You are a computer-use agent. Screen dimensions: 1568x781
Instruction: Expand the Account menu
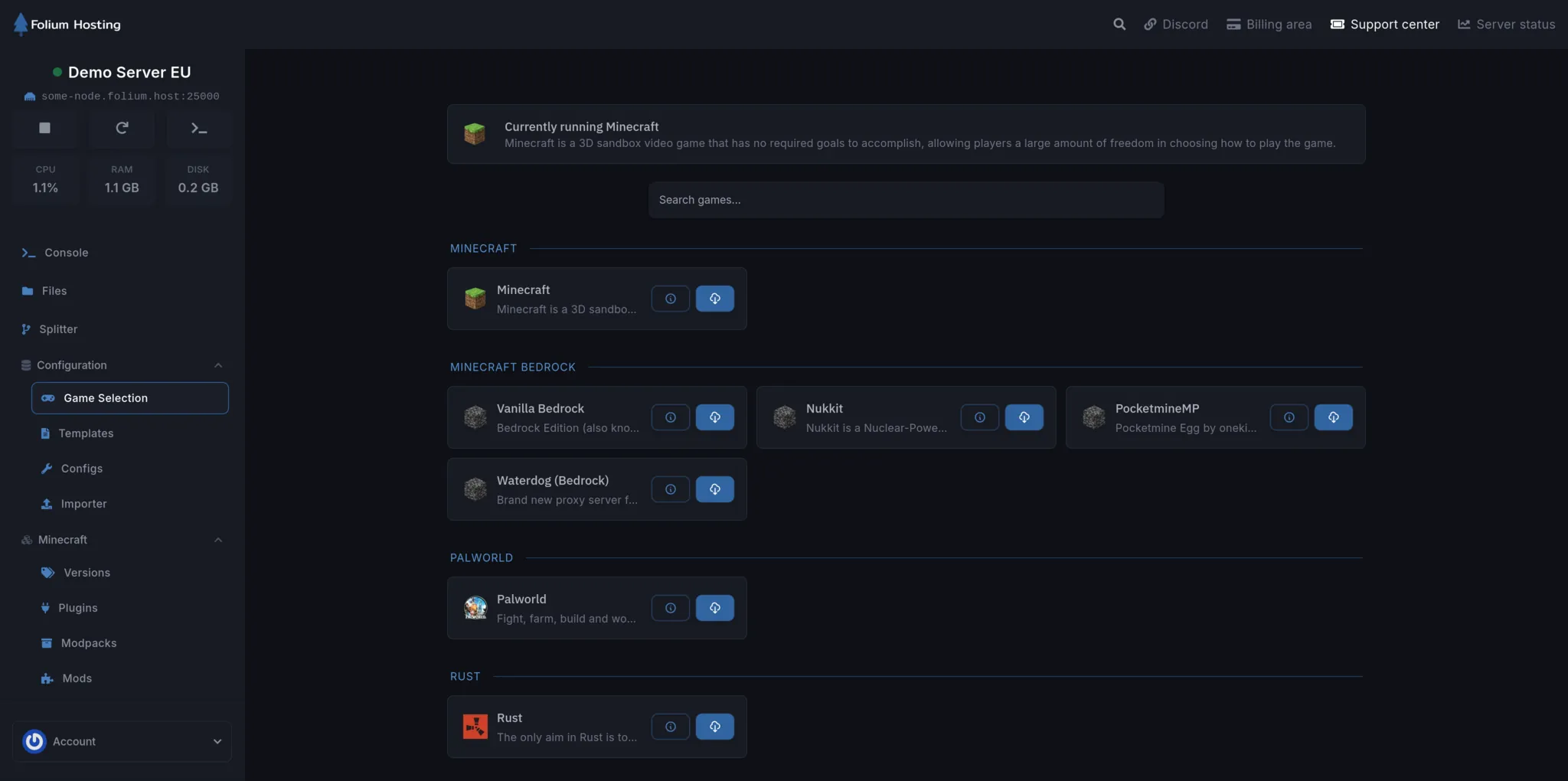122,741
